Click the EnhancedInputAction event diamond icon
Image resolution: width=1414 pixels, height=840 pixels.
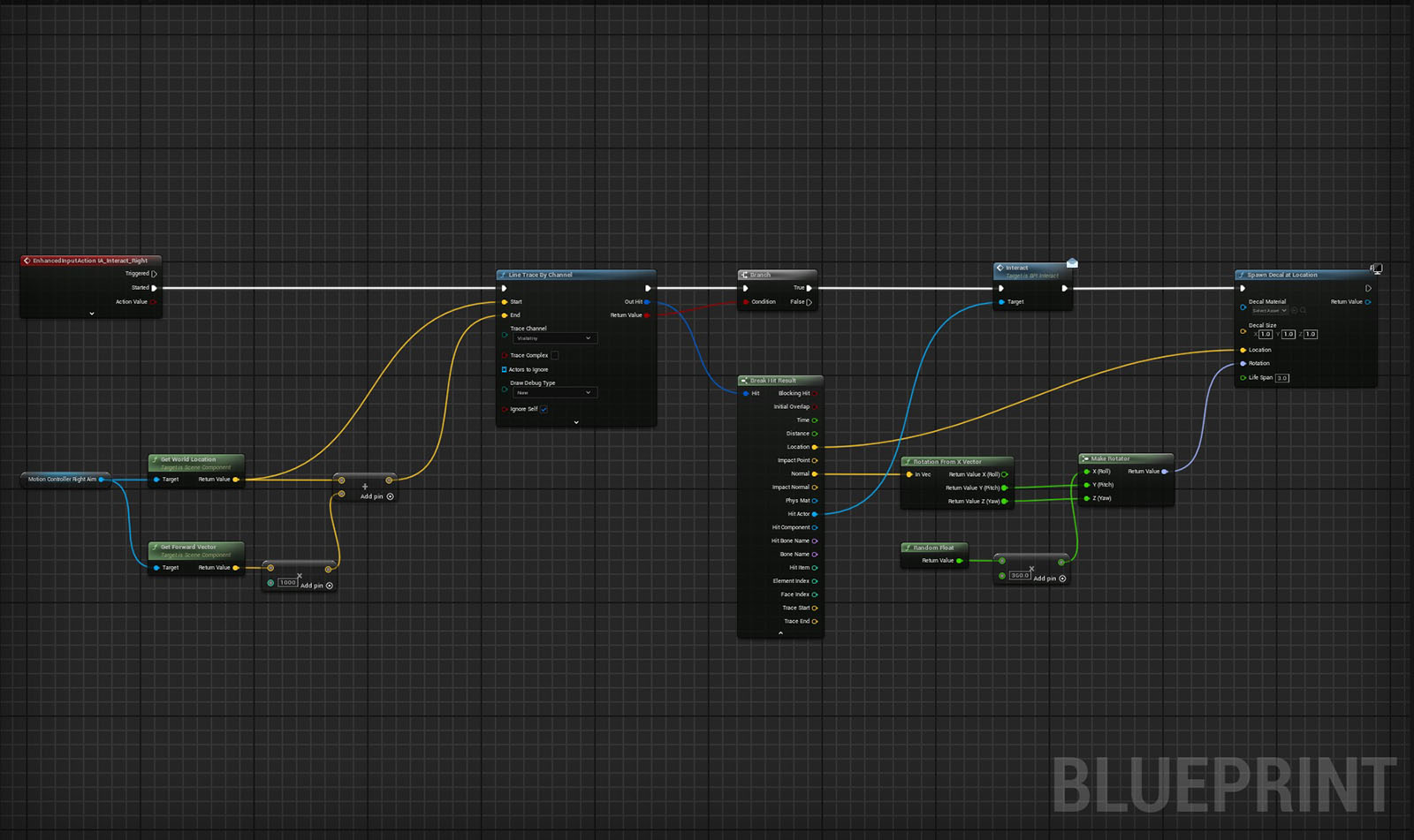click(x=27, y=261)
